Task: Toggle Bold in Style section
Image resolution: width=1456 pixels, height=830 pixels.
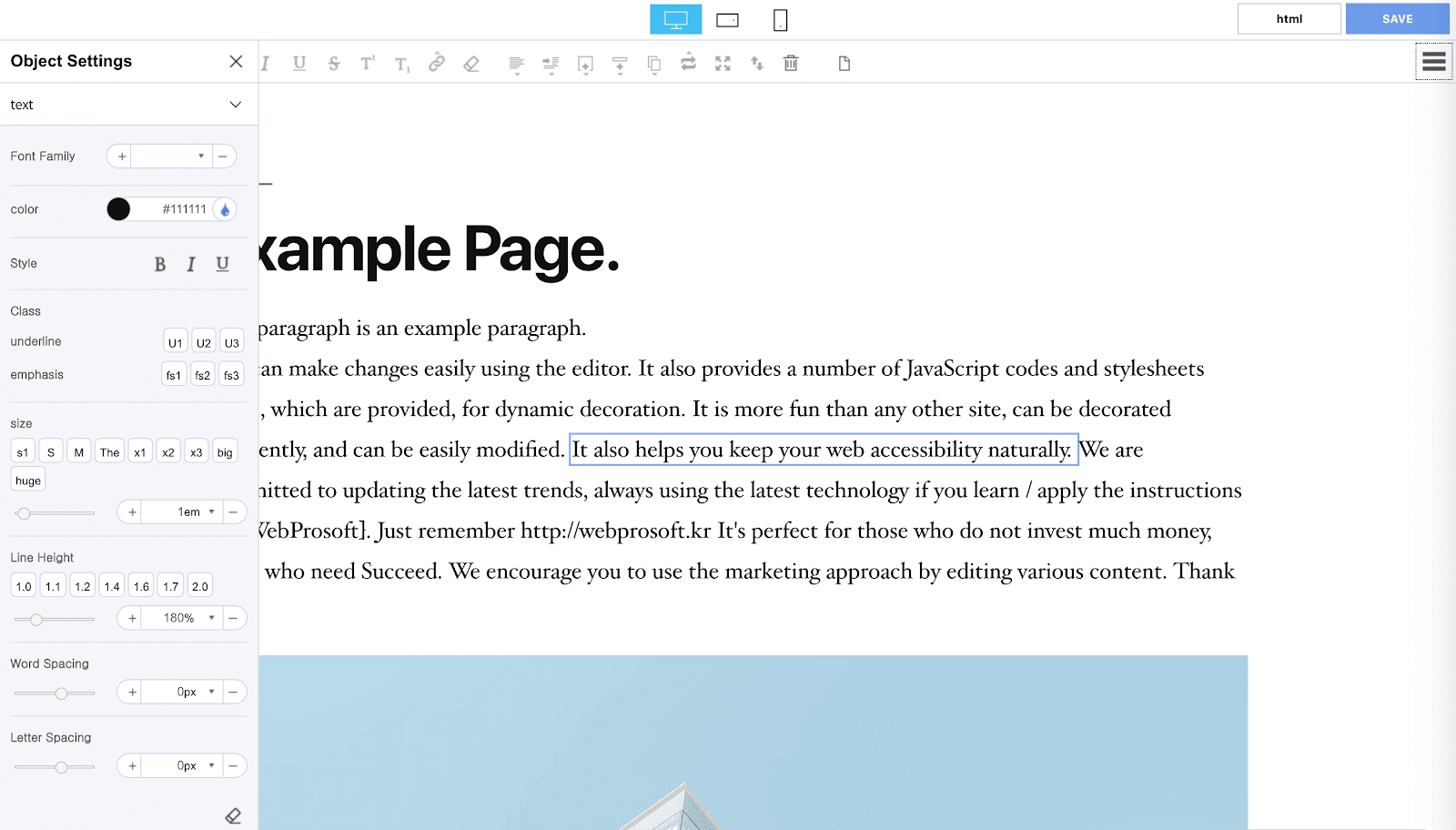Action: click(160, 264)
